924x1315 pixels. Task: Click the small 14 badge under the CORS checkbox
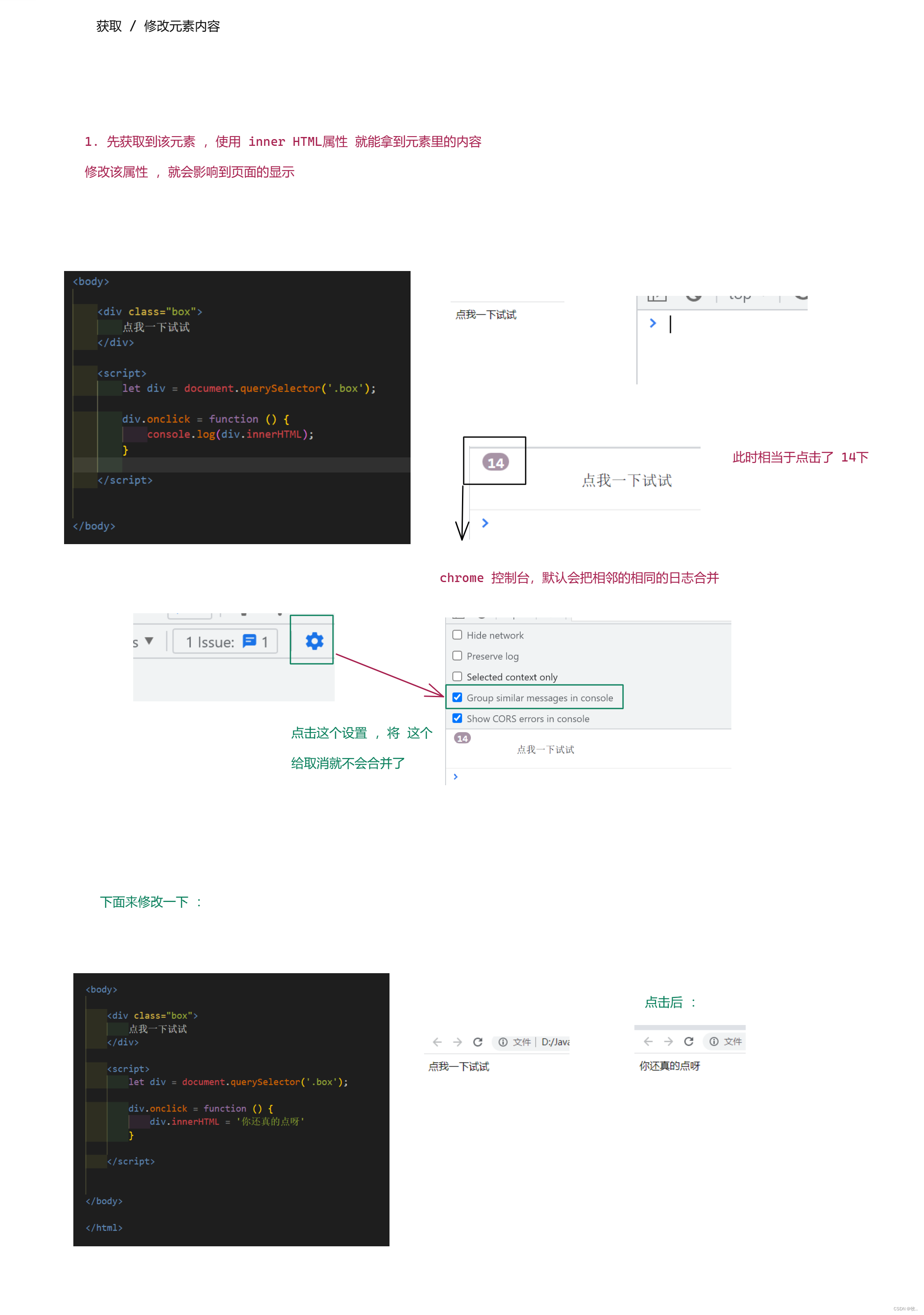click(x=462, y=738)
